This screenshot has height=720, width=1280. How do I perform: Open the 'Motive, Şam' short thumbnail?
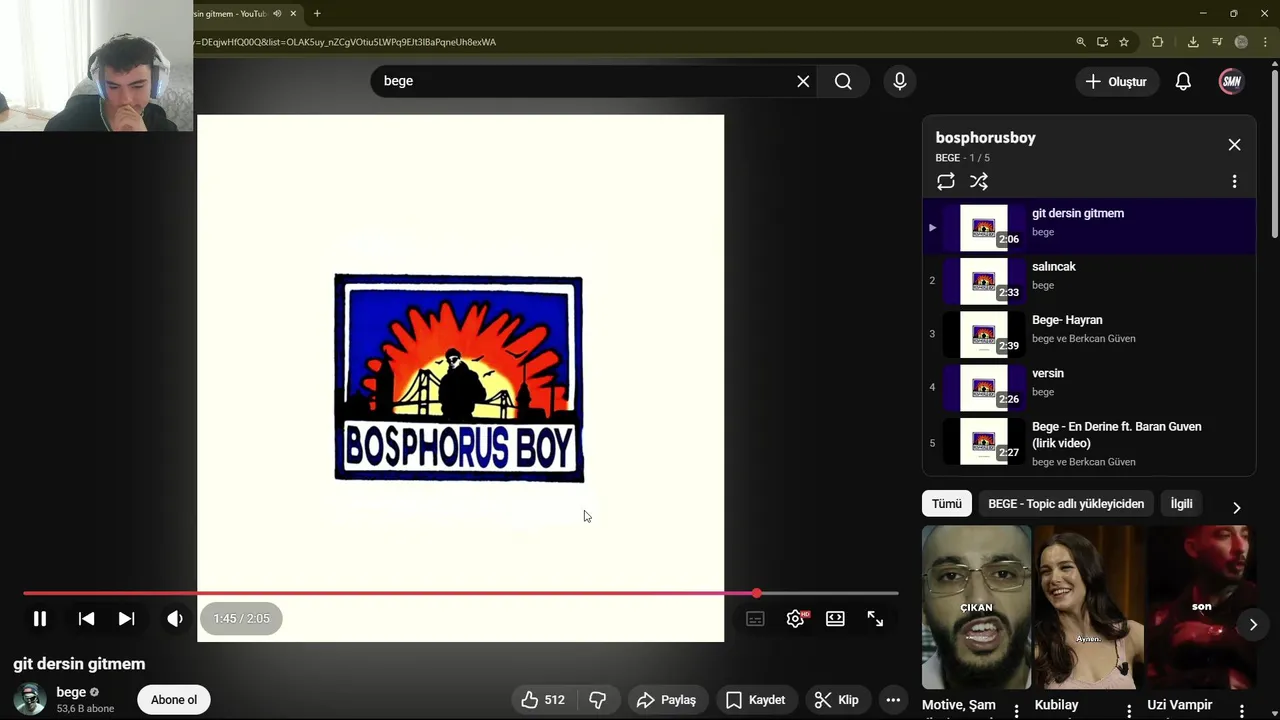[976, 607]
